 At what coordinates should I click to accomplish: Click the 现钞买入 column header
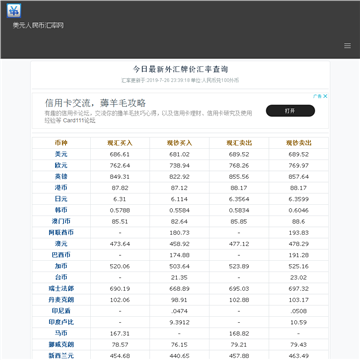pyautogui.click(x=179, y=143)
